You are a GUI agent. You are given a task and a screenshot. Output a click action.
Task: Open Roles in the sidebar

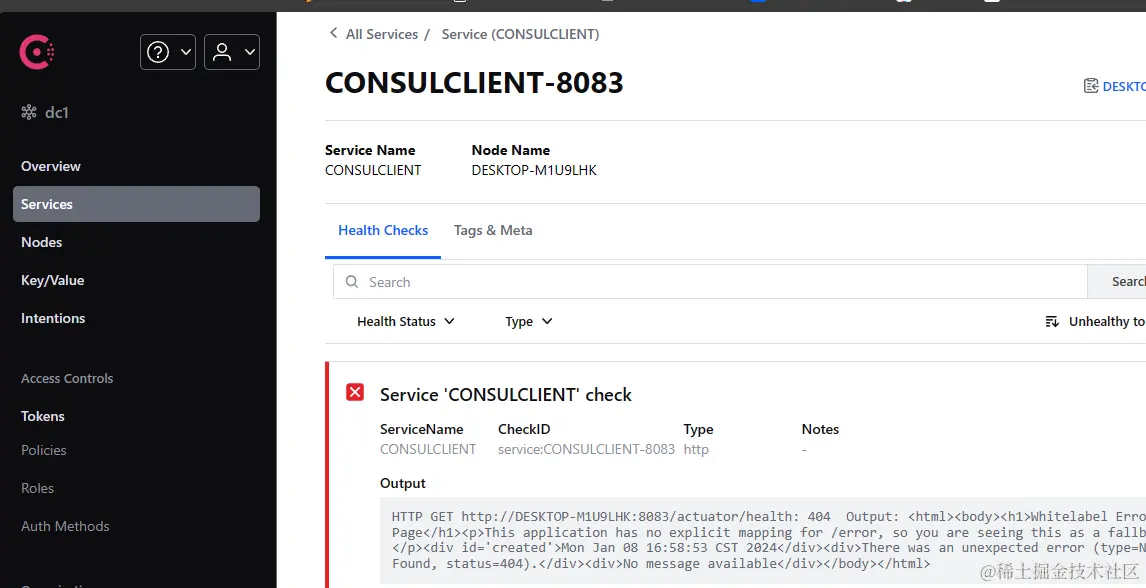pyautogui.click(x=37, y=489)
